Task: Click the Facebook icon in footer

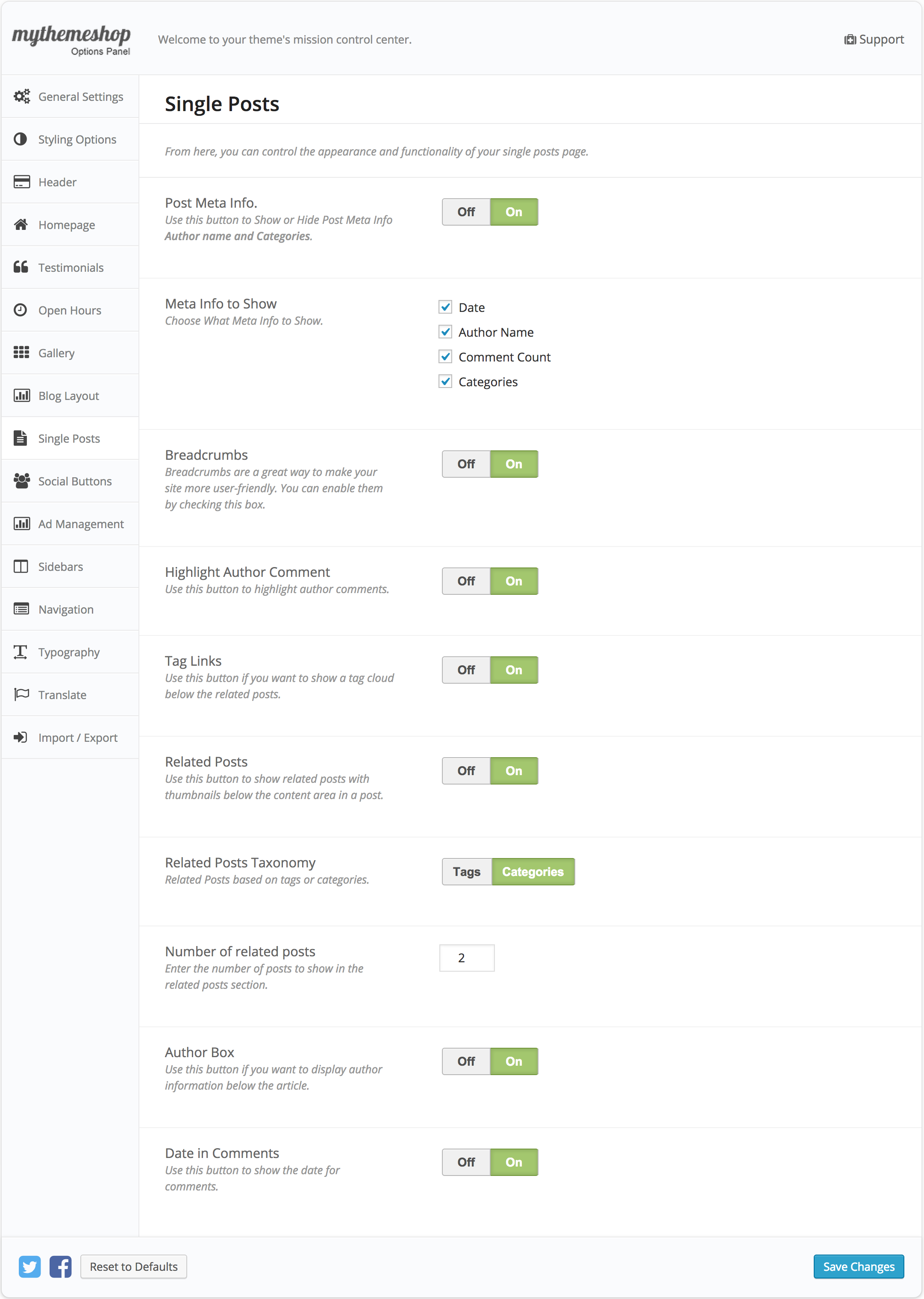Action: point(60,1267)
